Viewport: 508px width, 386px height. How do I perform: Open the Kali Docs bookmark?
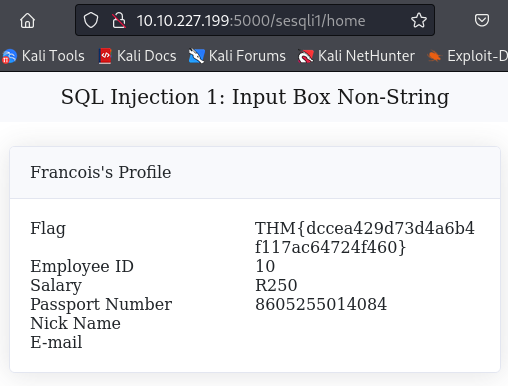click(x=138, y=56)
